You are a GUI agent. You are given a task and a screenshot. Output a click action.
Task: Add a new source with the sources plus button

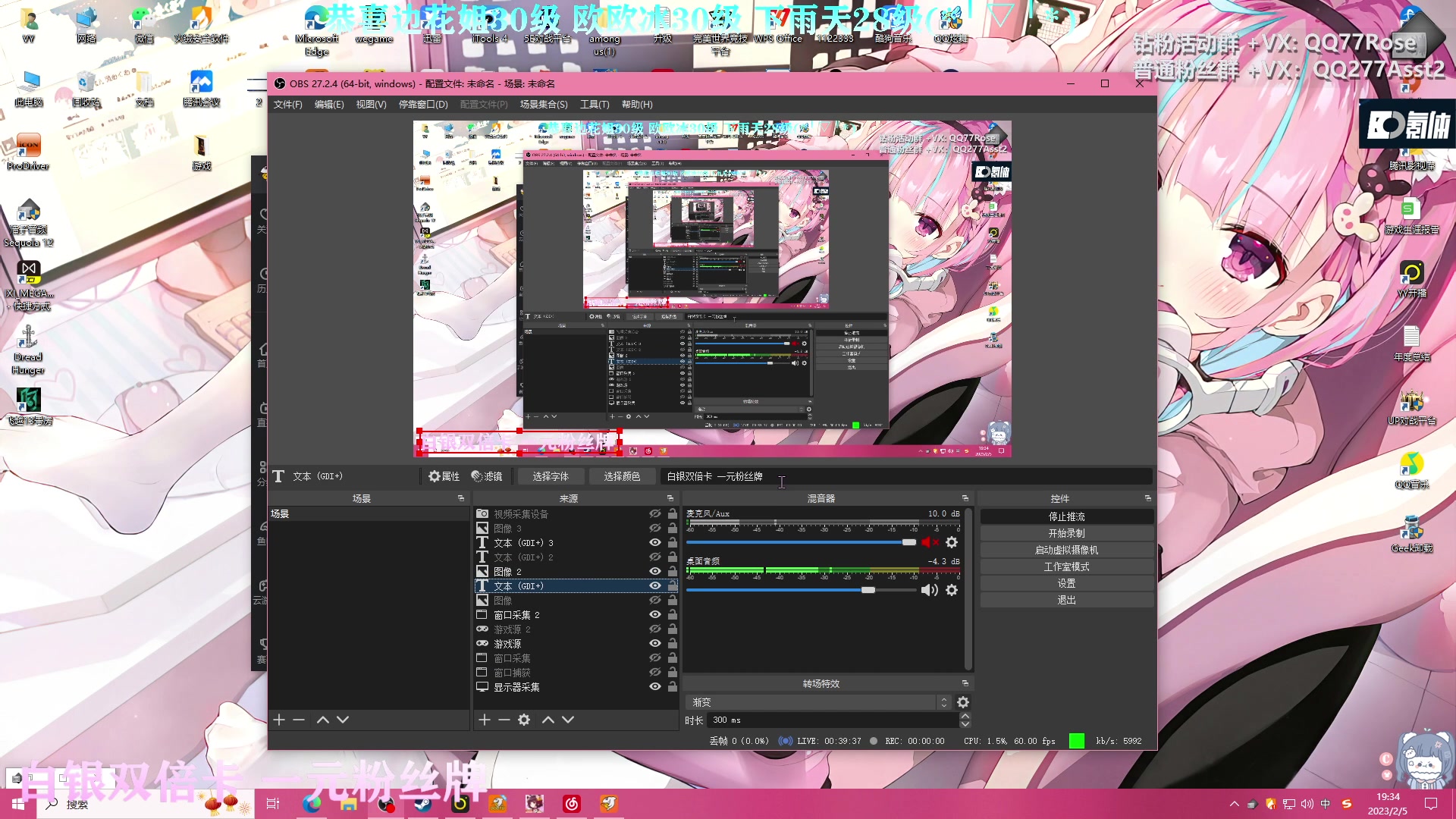pos(485,720)
